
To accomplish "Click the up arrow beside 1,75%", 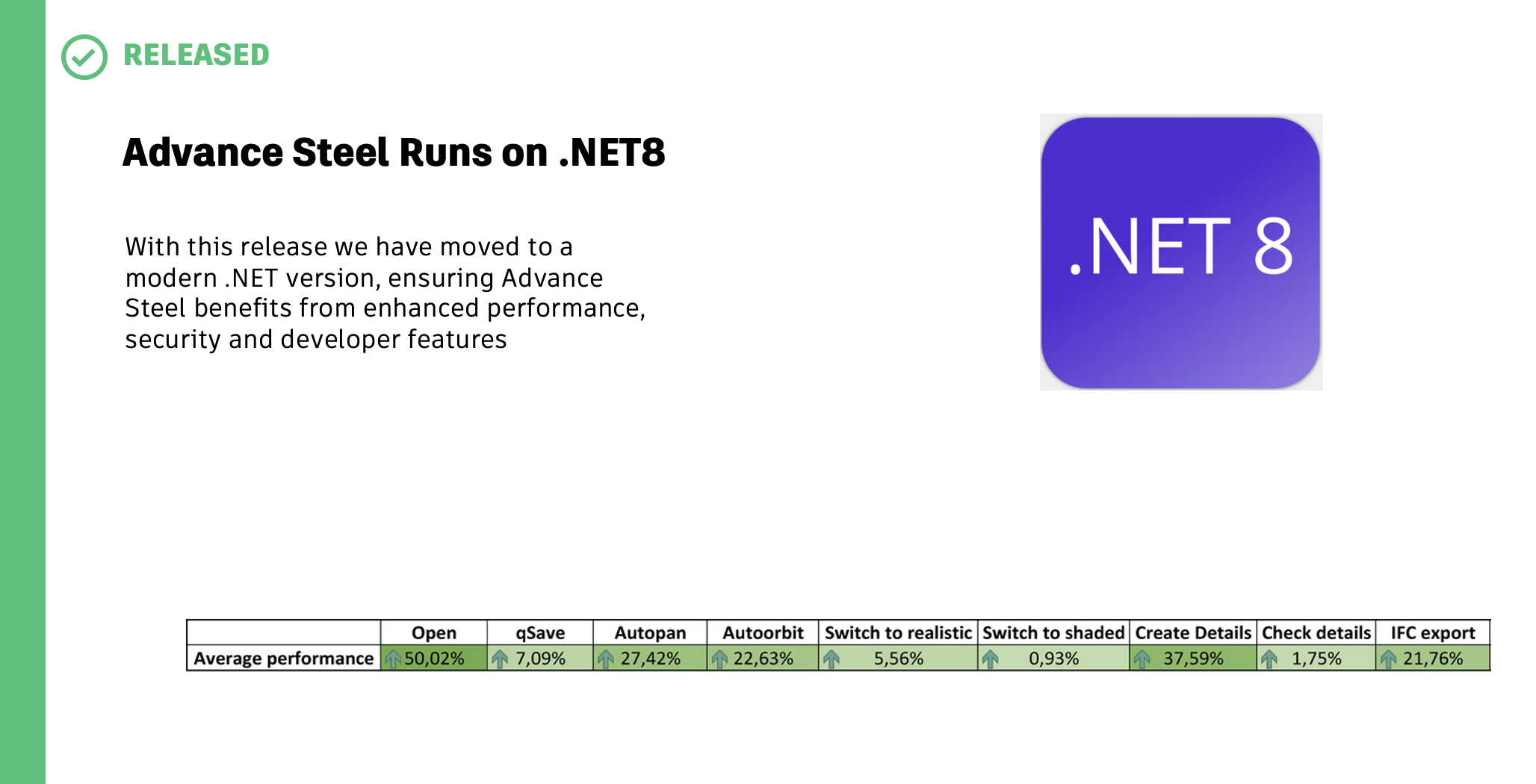I will tap(1269, 659).
